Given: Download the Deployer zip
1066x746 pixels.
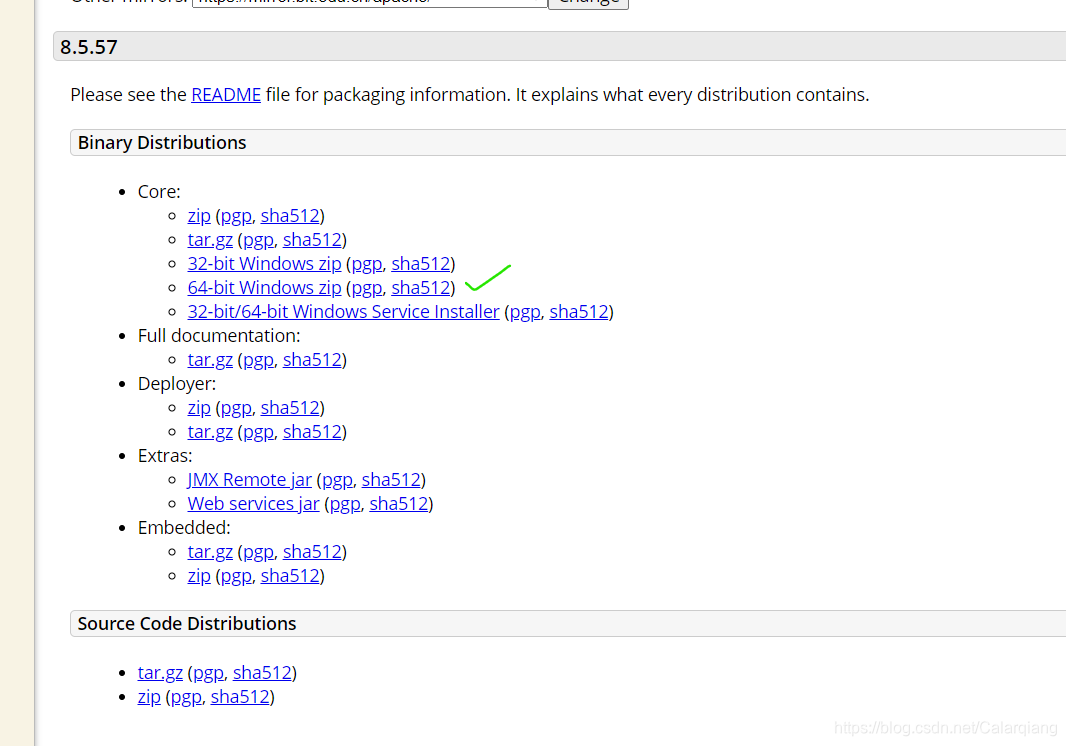Looking at the screenshot, I should (199, 407).
